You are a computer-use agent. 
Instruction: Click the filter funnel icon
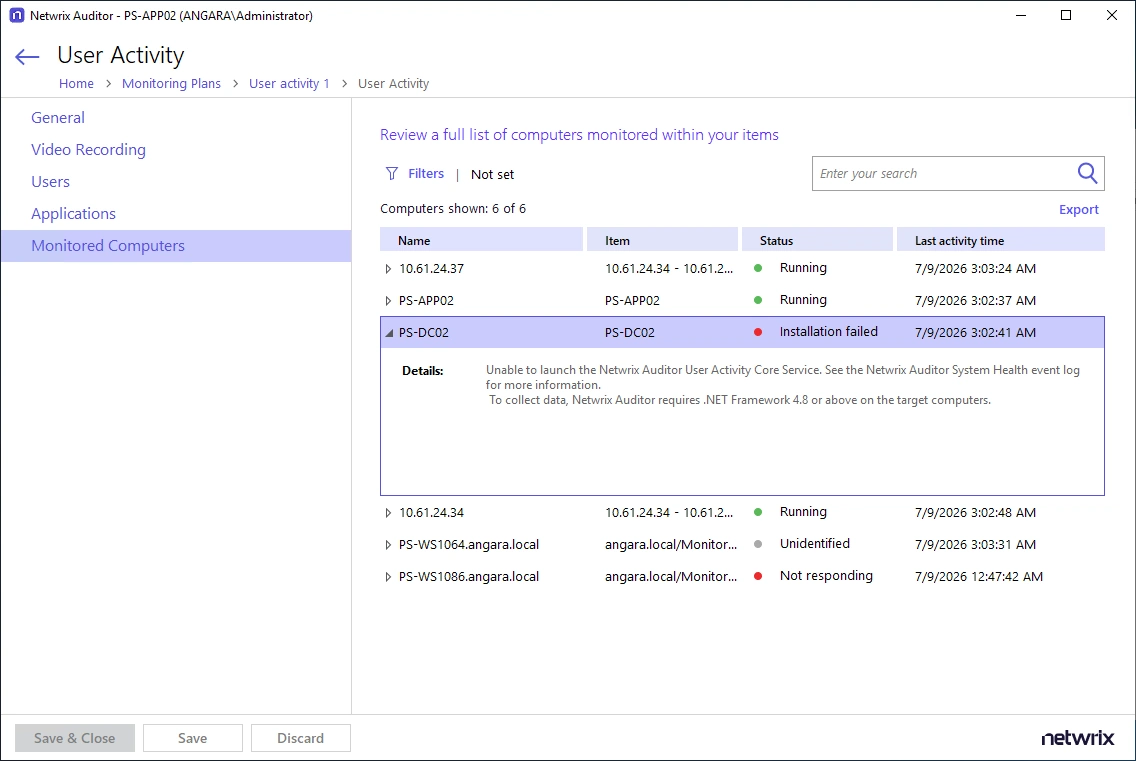392,173
